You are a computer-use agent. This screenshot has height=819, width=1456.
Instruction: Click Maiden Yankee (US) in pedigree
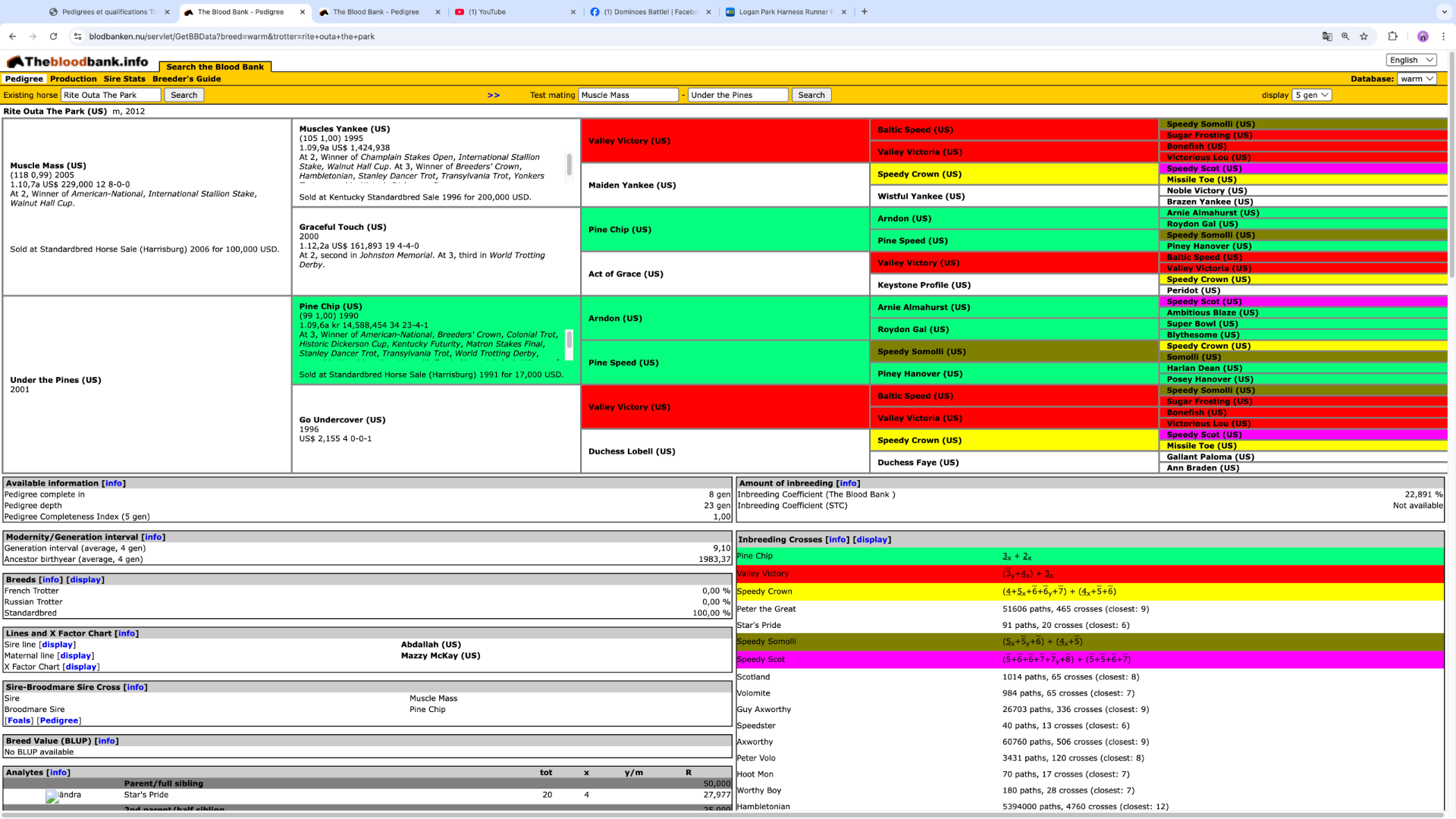pos(632,185)
